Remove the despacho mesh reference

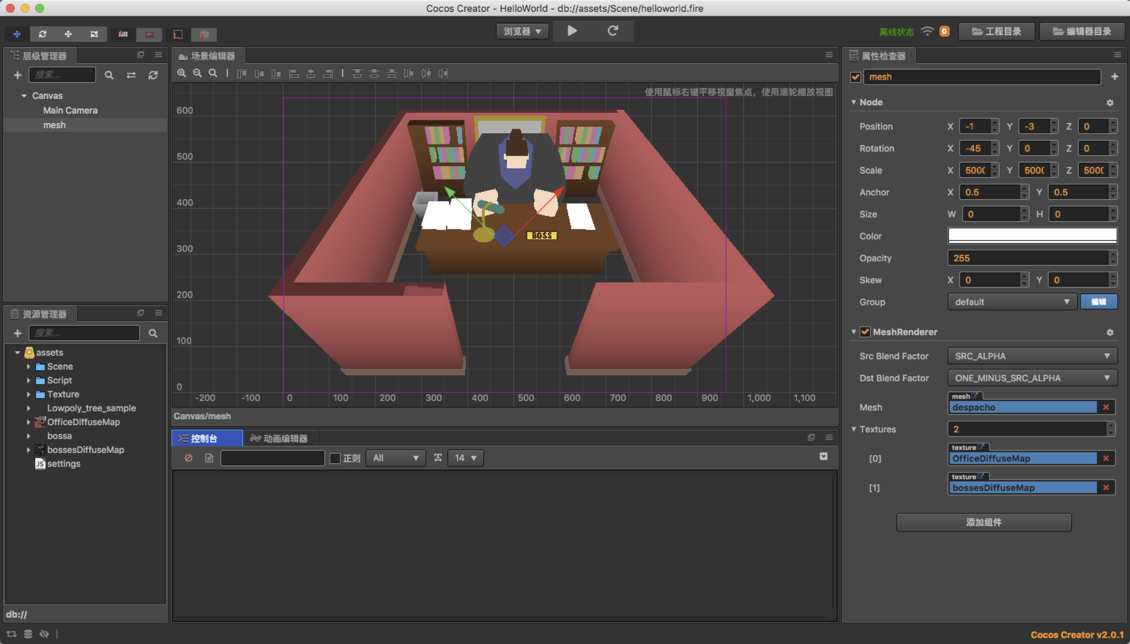[x=1106, y=407]
